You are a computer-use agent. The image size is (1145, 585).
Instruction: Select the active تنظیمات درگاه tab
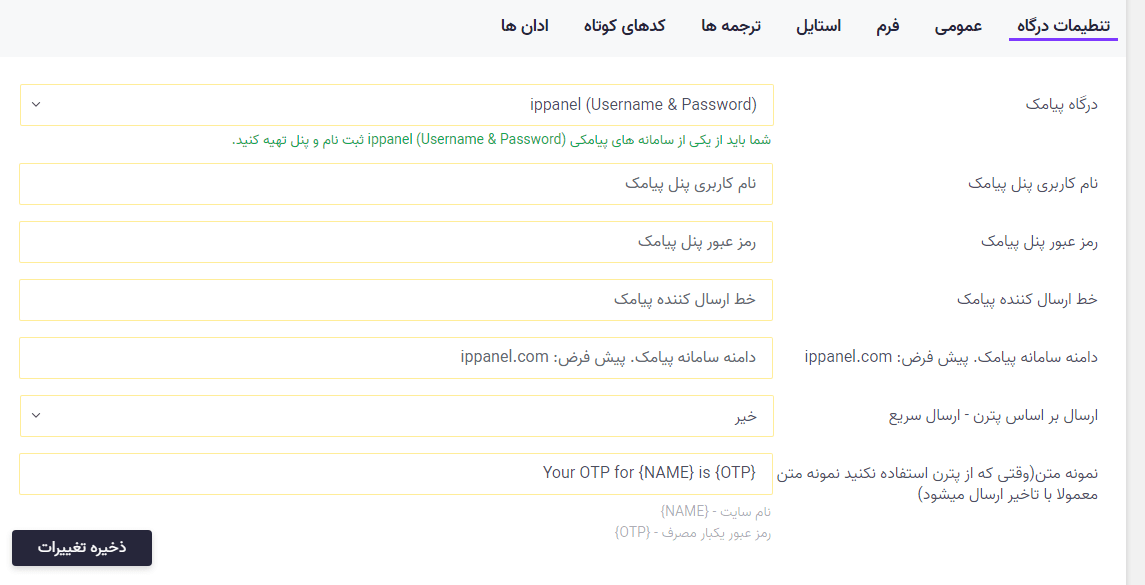(x=1063, y=26)
